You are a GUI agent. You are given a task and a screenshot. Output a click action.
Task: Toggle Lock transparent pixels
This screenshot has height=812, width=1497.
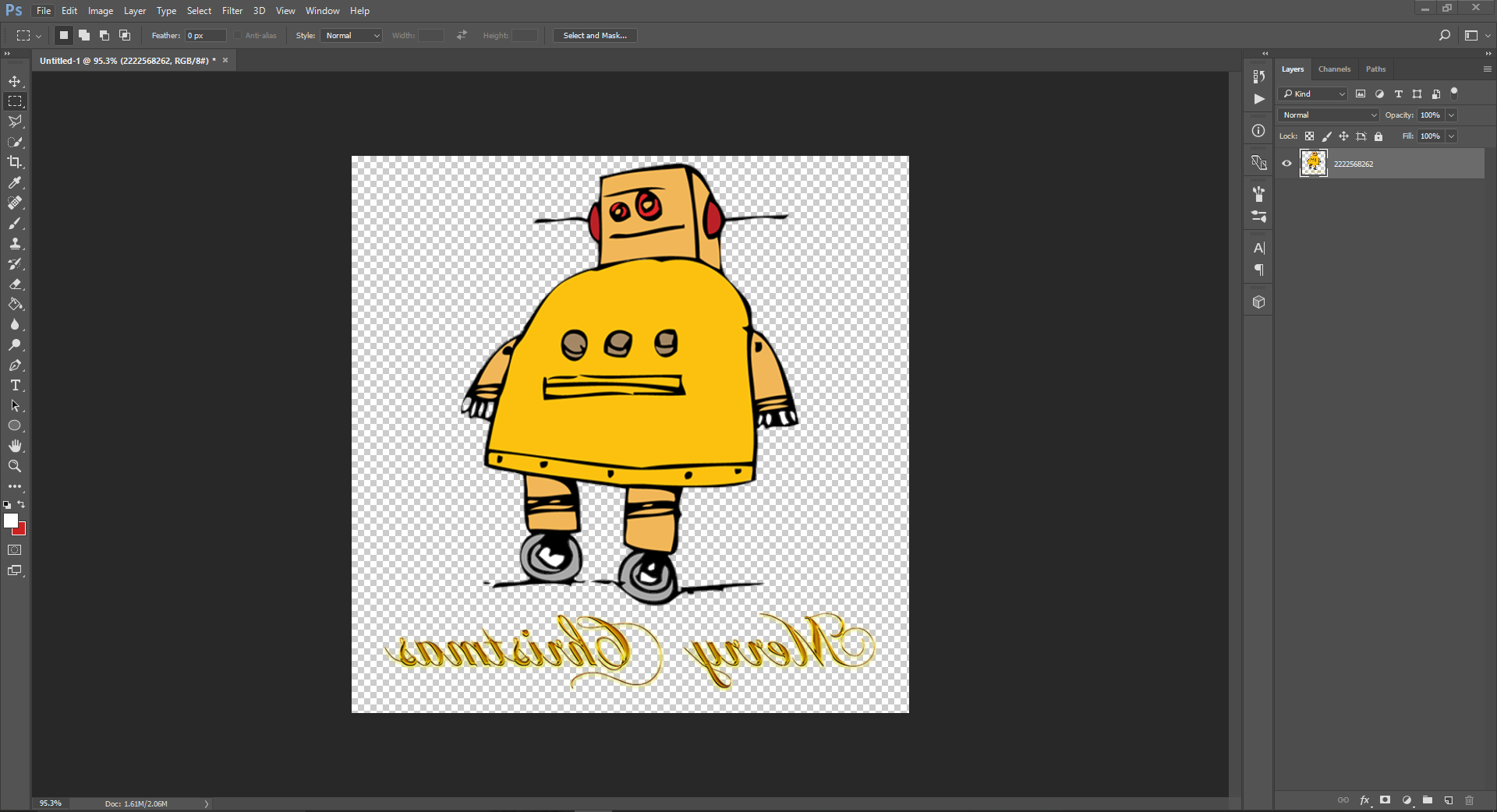1310,136
